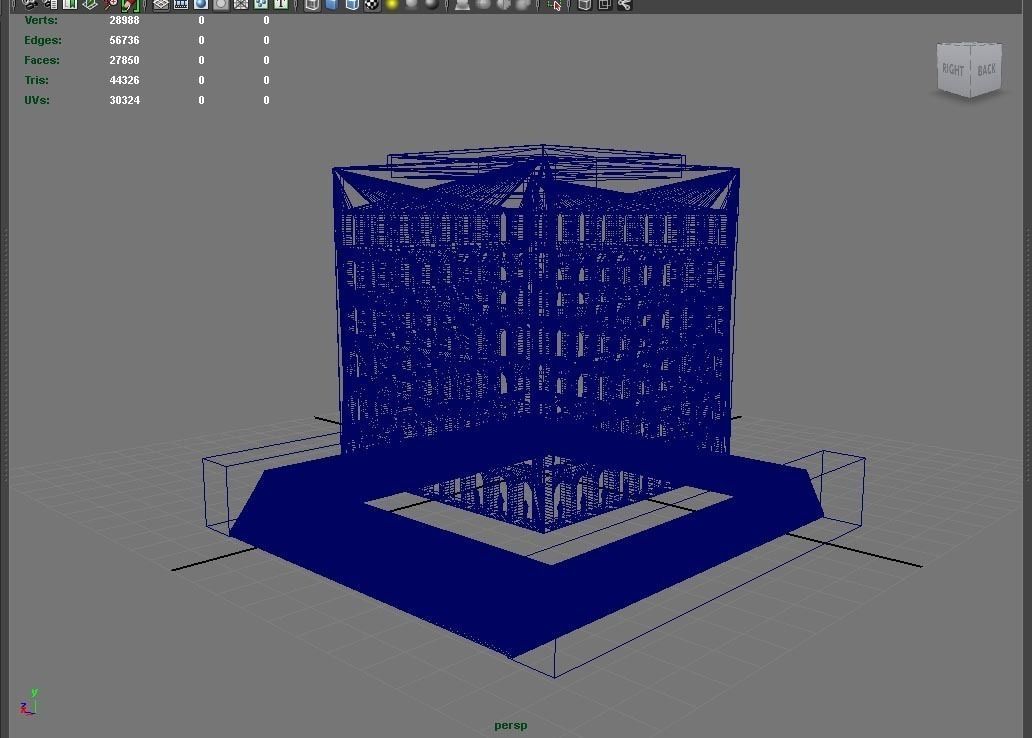Open the Grease Pencil tool icon
This screenshot has height=738, width=1032.
130,5
